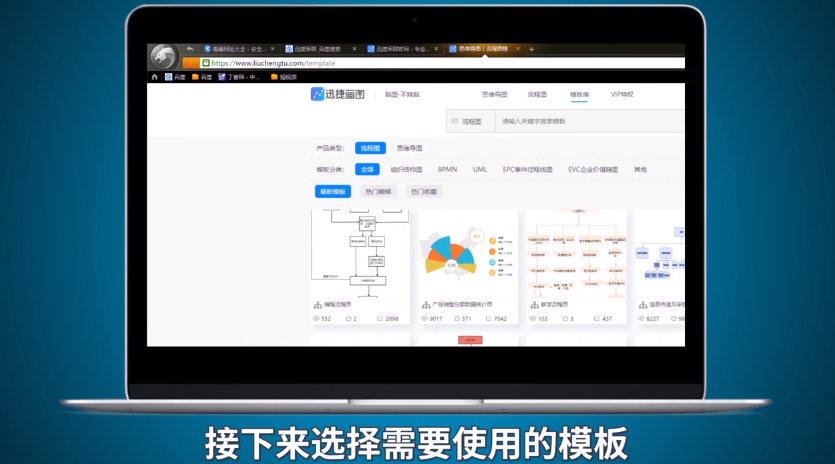Open the first 百度 bookmark with the blue icon

(175, 77)
